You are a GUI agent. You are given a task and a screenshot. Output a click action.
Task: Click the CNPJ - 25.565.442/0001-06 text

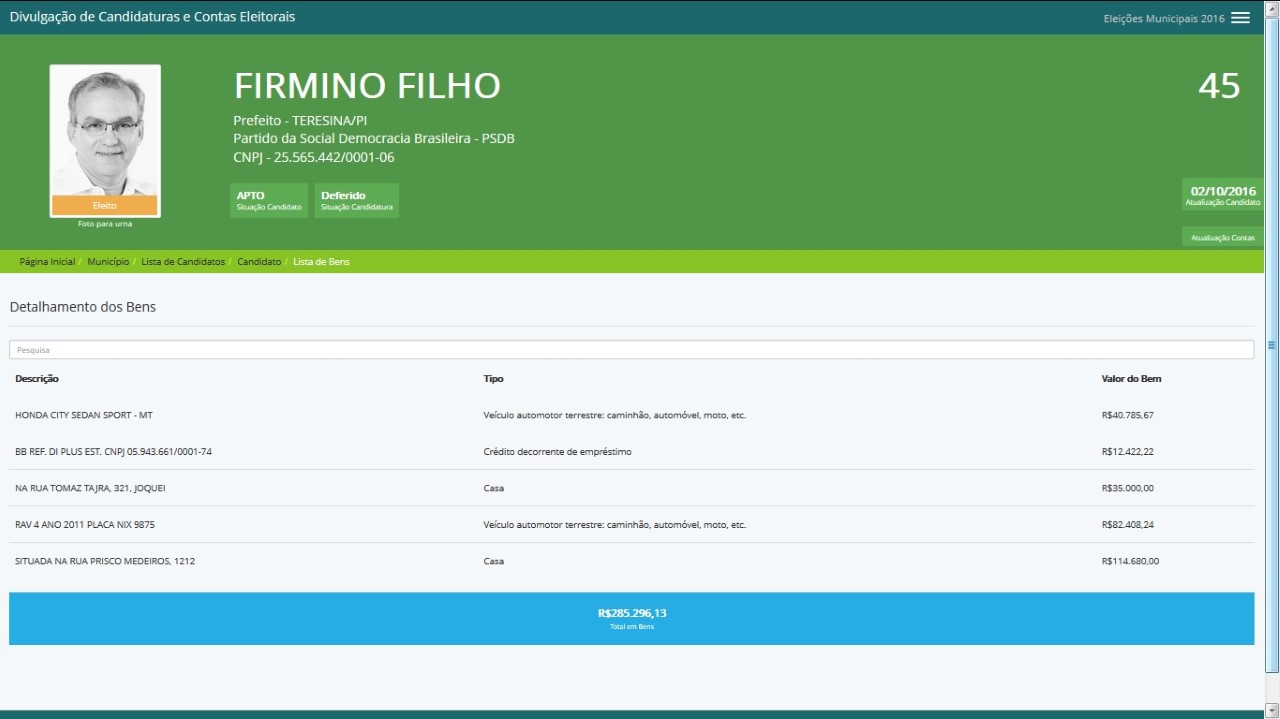point(314,157)
